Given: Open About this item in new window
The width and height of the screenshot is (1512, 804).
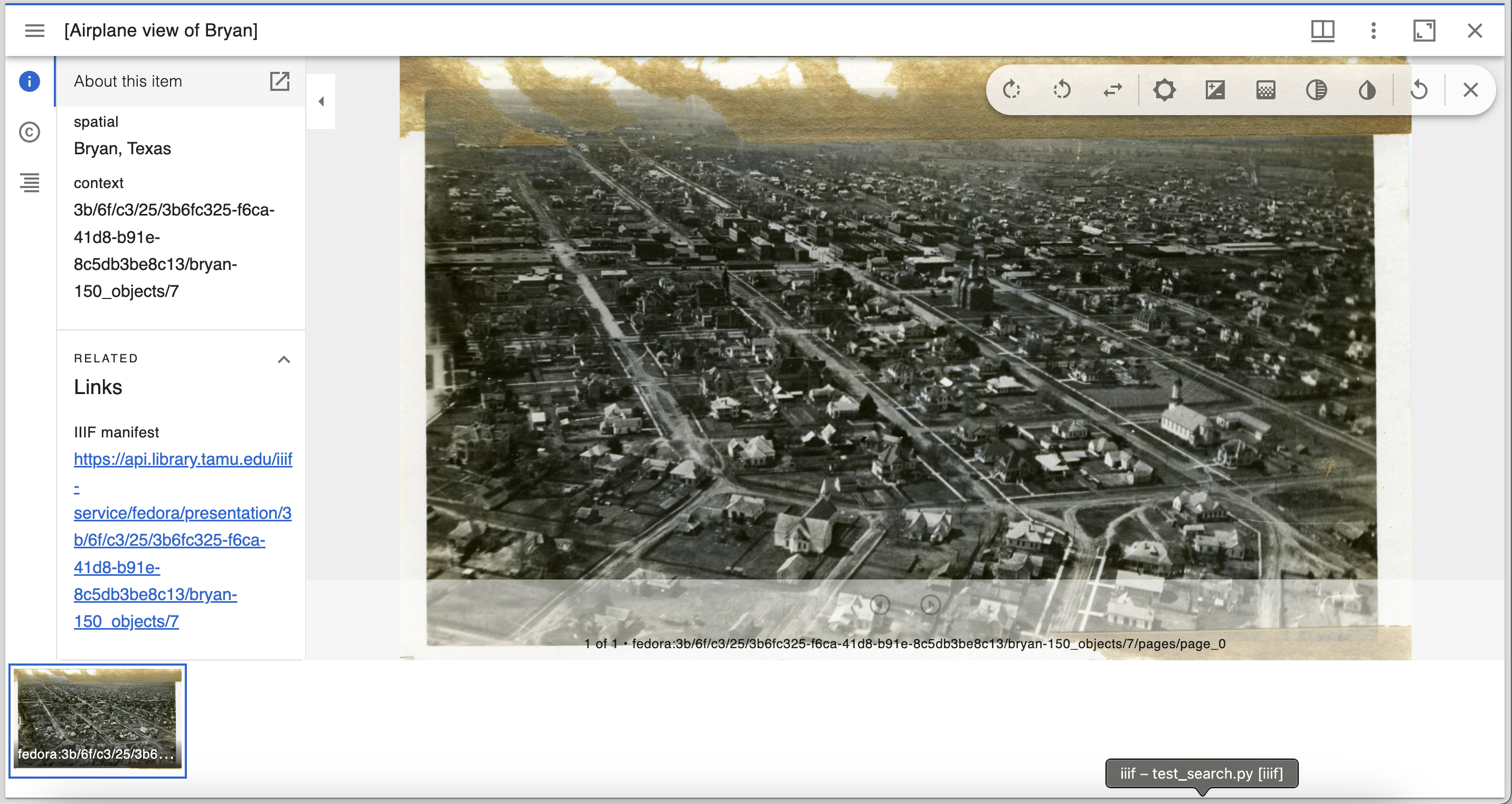Looking at the screenshot, I should 280,82.
